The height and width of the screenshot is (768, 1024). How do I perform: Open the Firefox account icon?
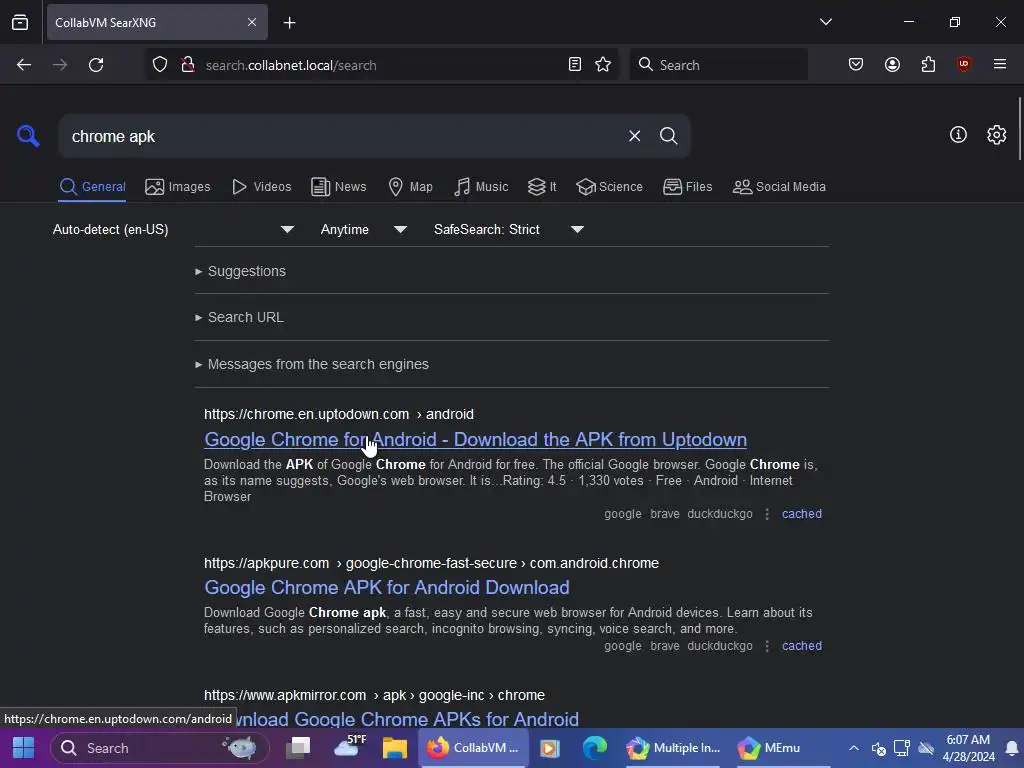pos(892,64)
